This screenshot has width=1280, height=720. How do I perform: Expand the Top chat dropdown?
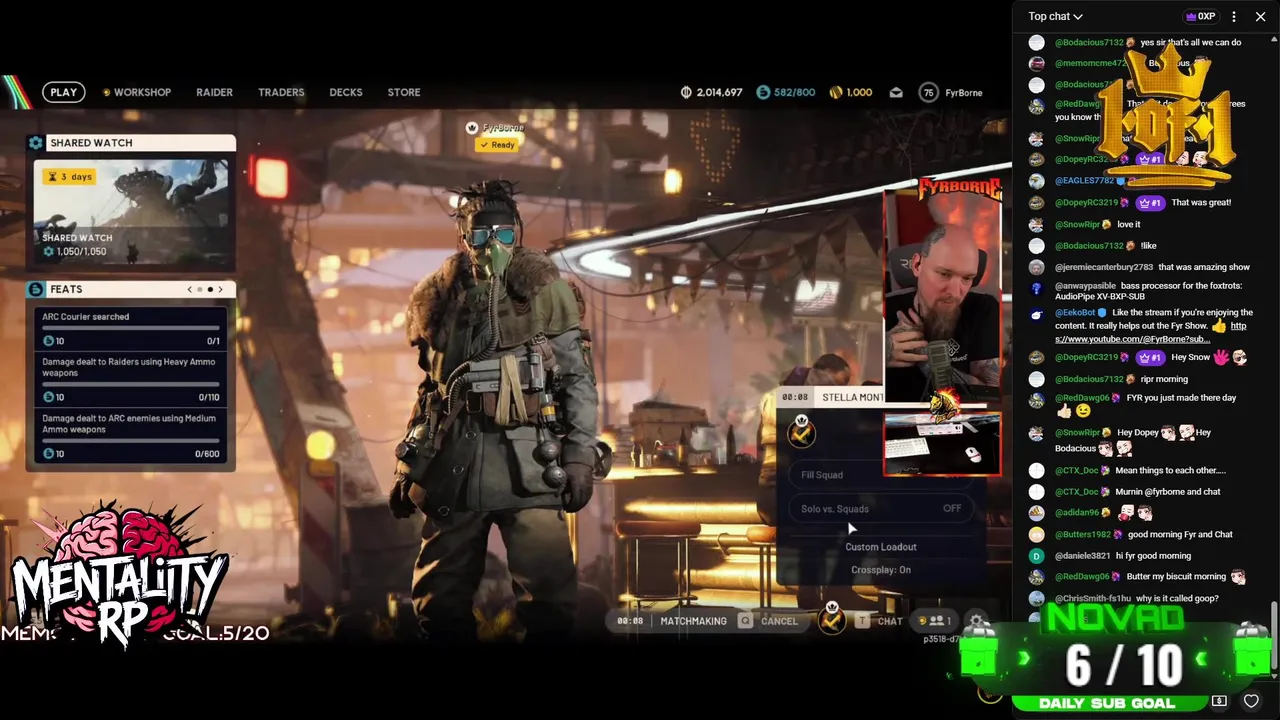coord(1056,16)
